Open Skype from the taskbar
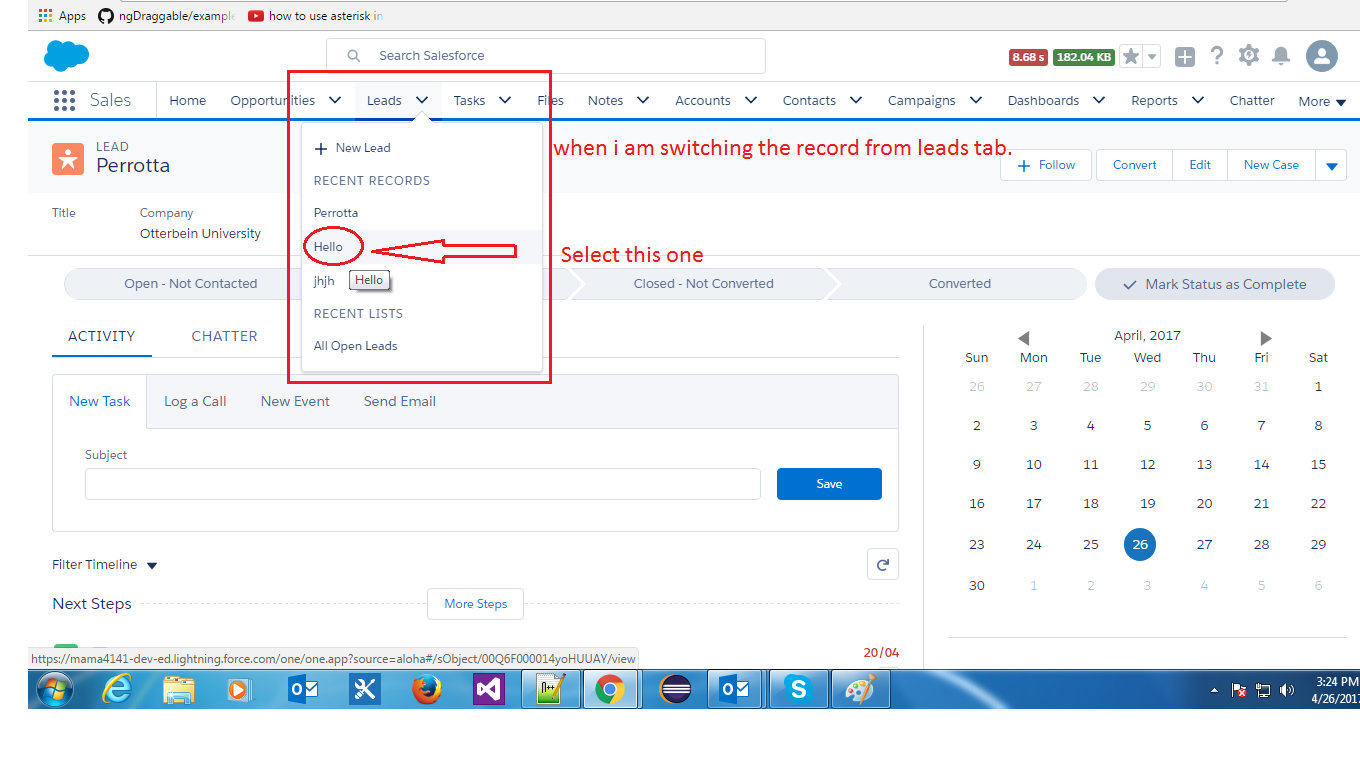This screenshot has width=1360, height=768. pyautogui.click(x=797, y=689)
